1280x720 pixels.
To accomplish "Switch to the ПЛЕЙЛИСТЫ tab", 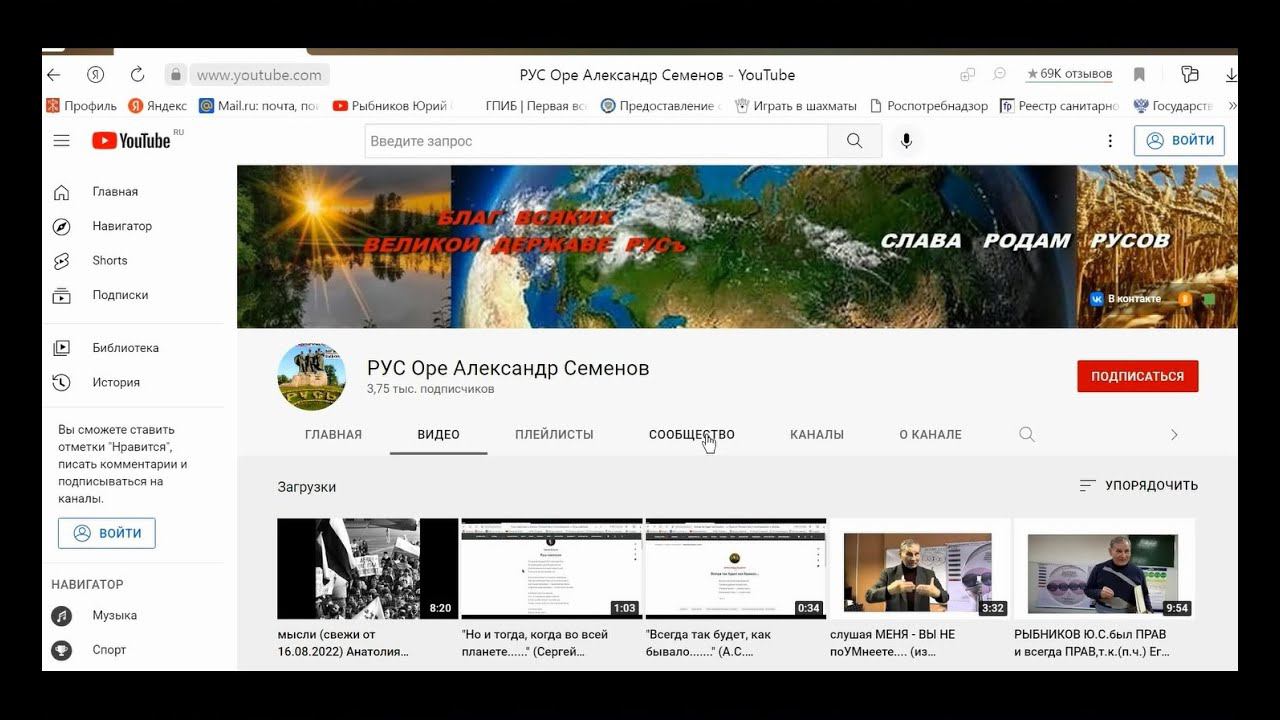I will click(554, 435).
